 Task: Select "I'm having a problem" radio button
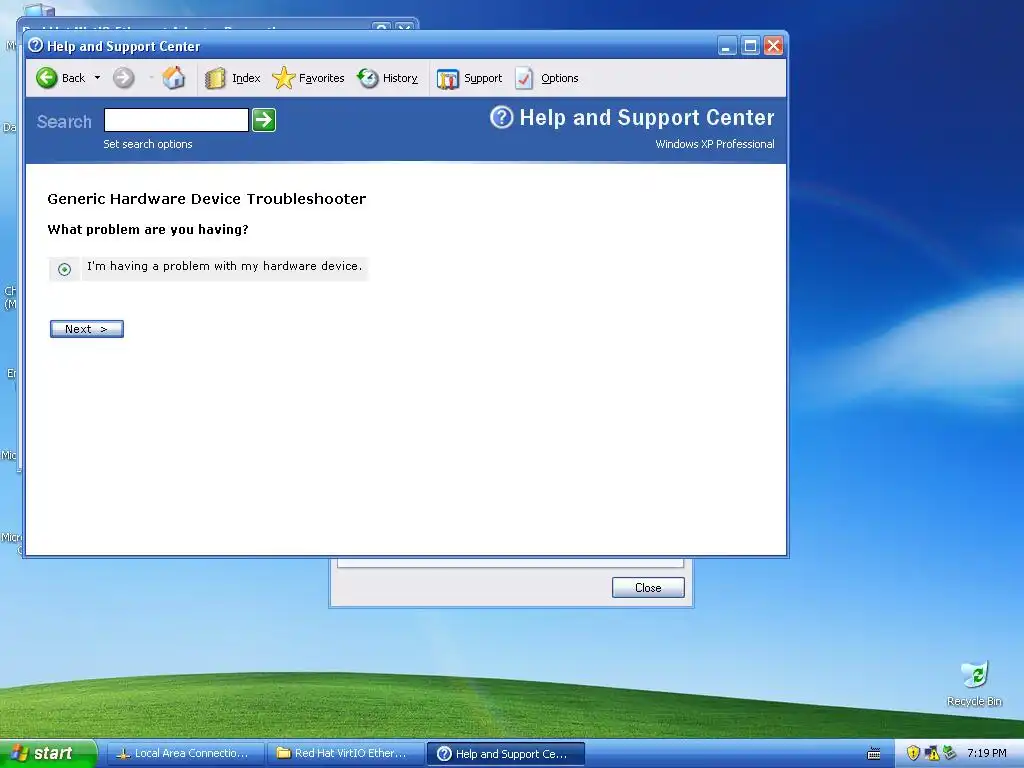pyautogui.click(x=64, y=269)
